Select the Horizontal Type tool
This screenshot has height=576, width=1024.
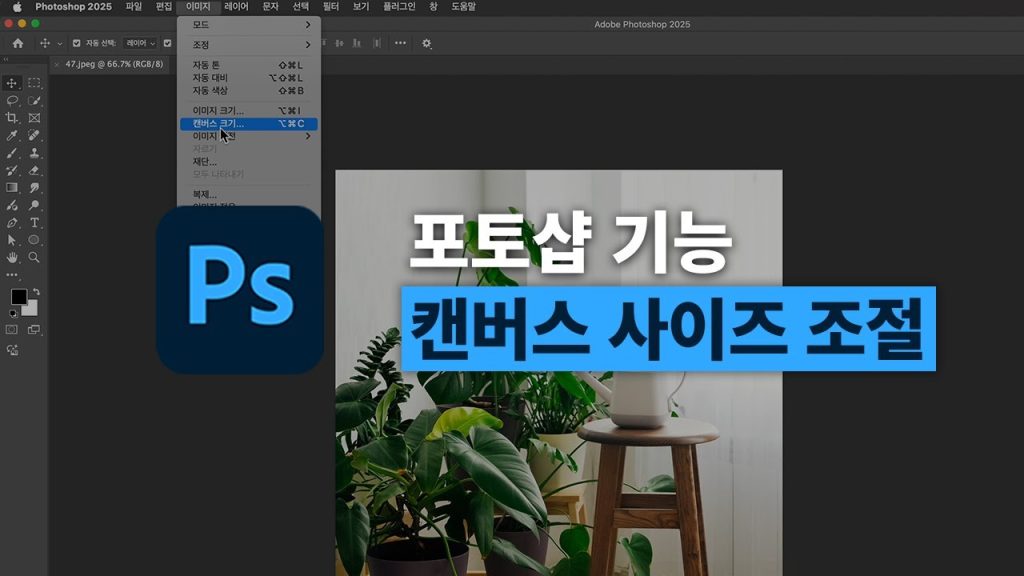tap(34, 222)
